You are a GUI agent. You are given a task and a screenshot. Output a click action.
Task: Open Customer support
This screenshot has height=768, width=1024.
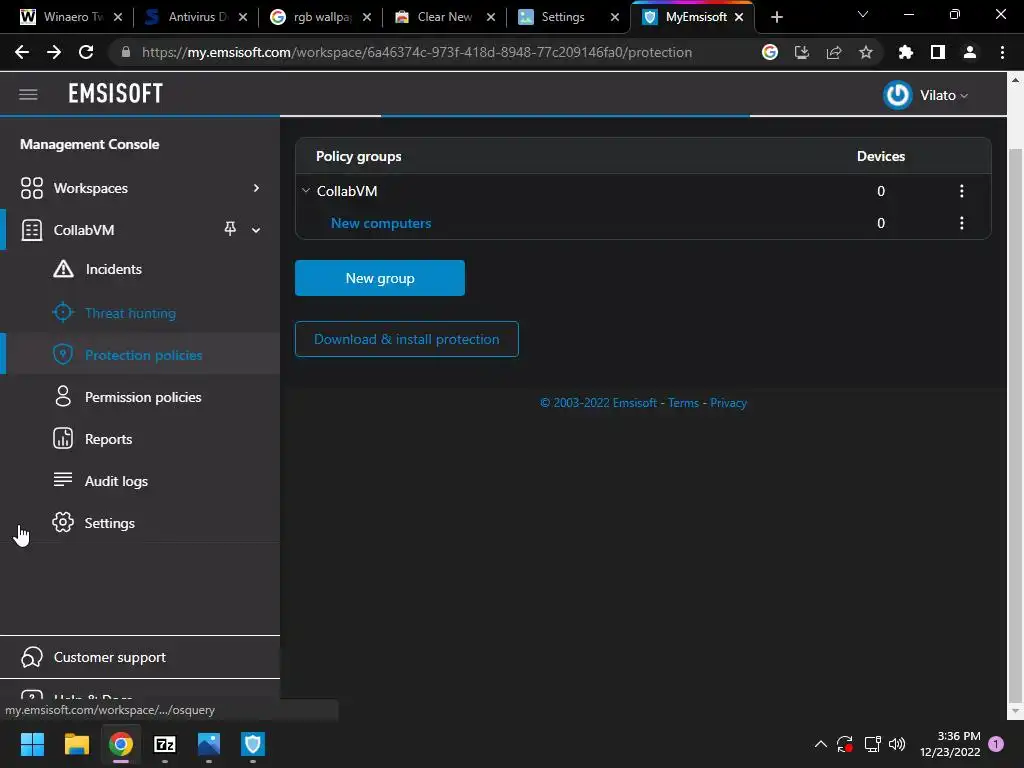(x=110, y=657)
